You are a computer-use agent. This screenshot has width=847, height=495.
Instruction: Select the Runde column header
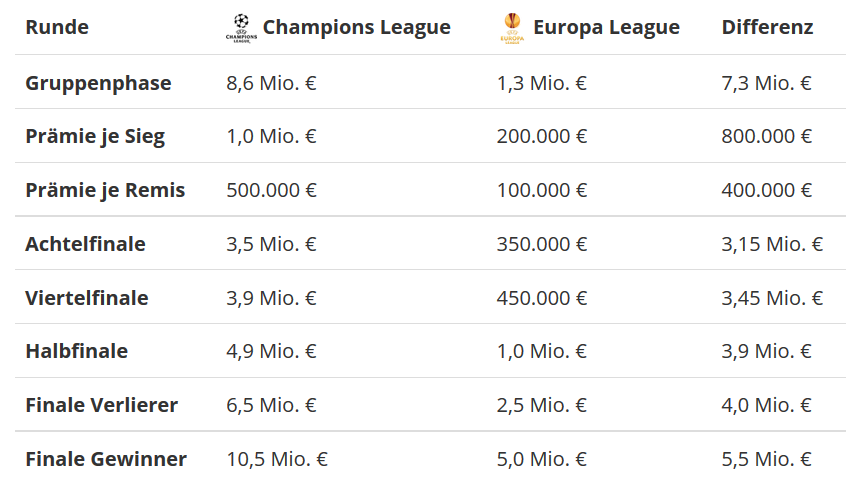point(57,27)
